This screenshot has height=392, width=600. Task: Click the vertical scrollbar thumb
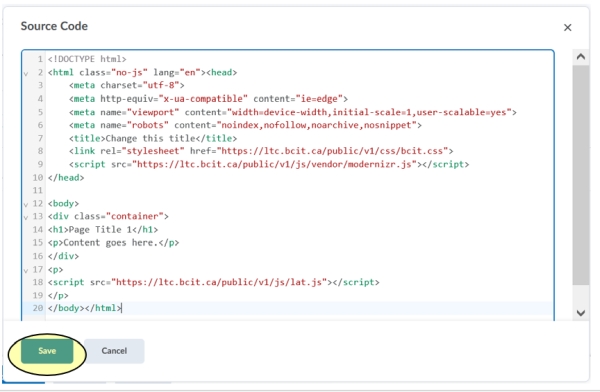point(580,175)
